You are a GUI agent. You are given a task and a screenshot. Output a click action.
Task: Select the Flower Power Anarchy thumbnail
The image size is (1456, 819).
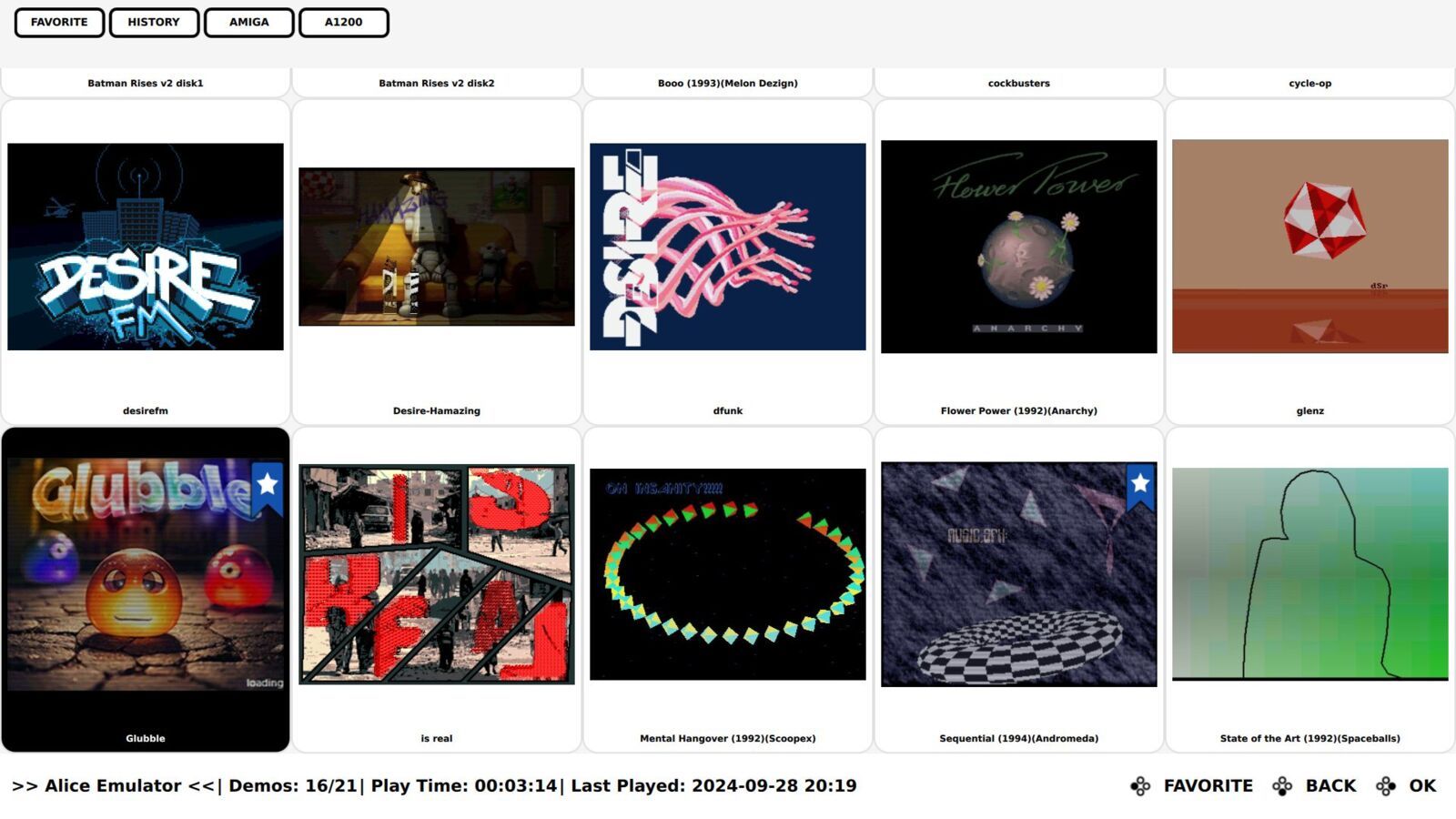(1019, 247)
